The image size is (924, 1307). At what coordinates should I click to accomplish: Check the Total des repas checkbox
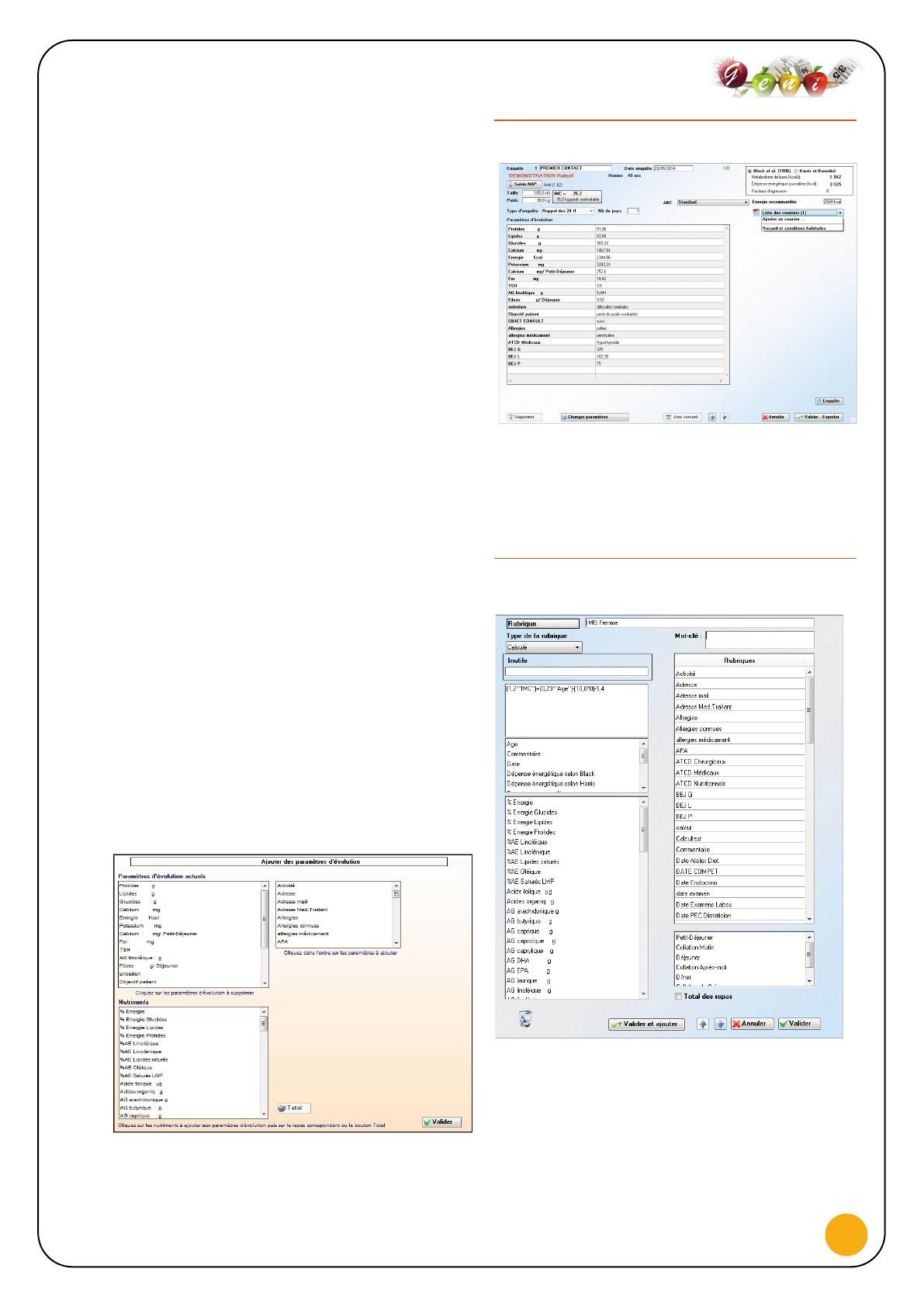[x=679, y=997]
